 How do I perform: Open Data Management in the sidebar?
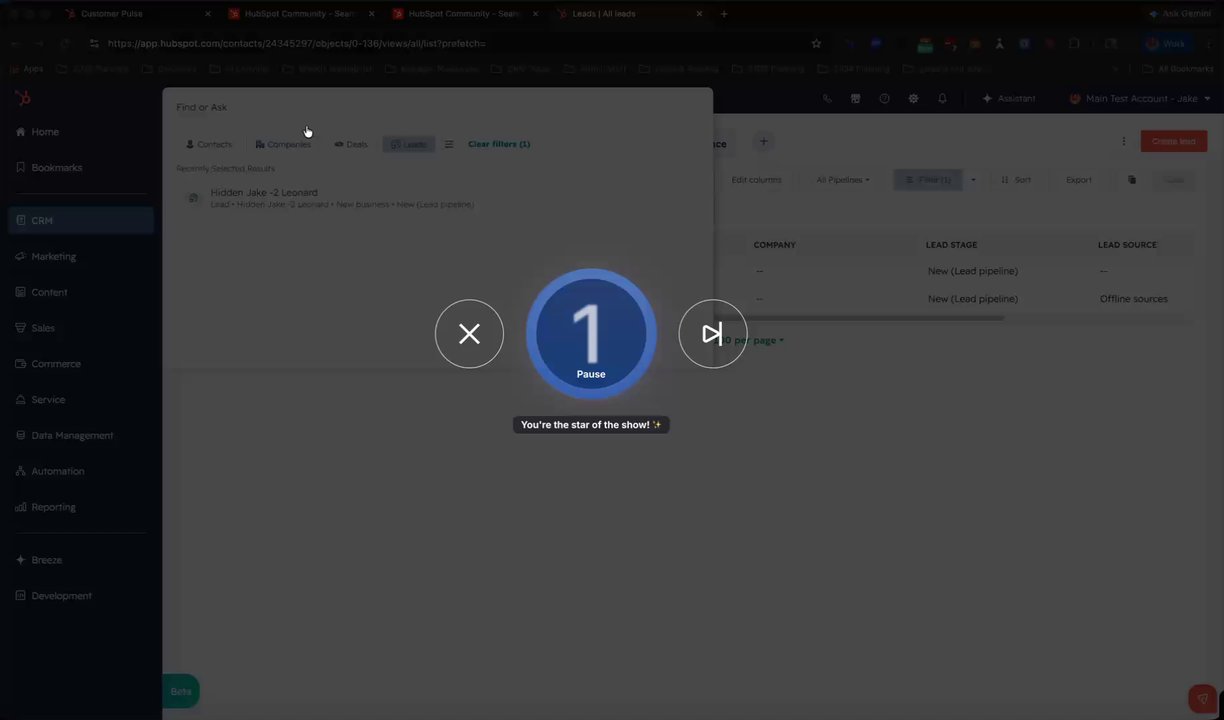(x=72, y=436)
